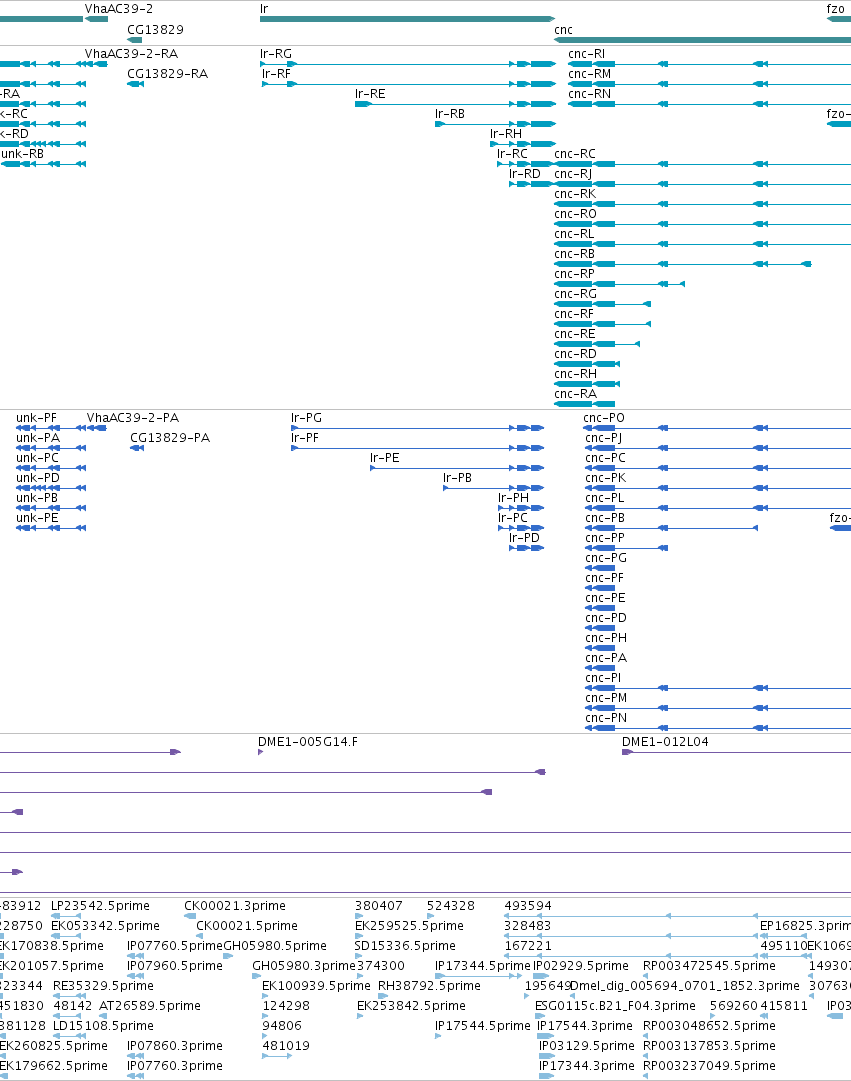
Task: Select the IP02929.5prime EST label
Action: click(x=581, y=966)
